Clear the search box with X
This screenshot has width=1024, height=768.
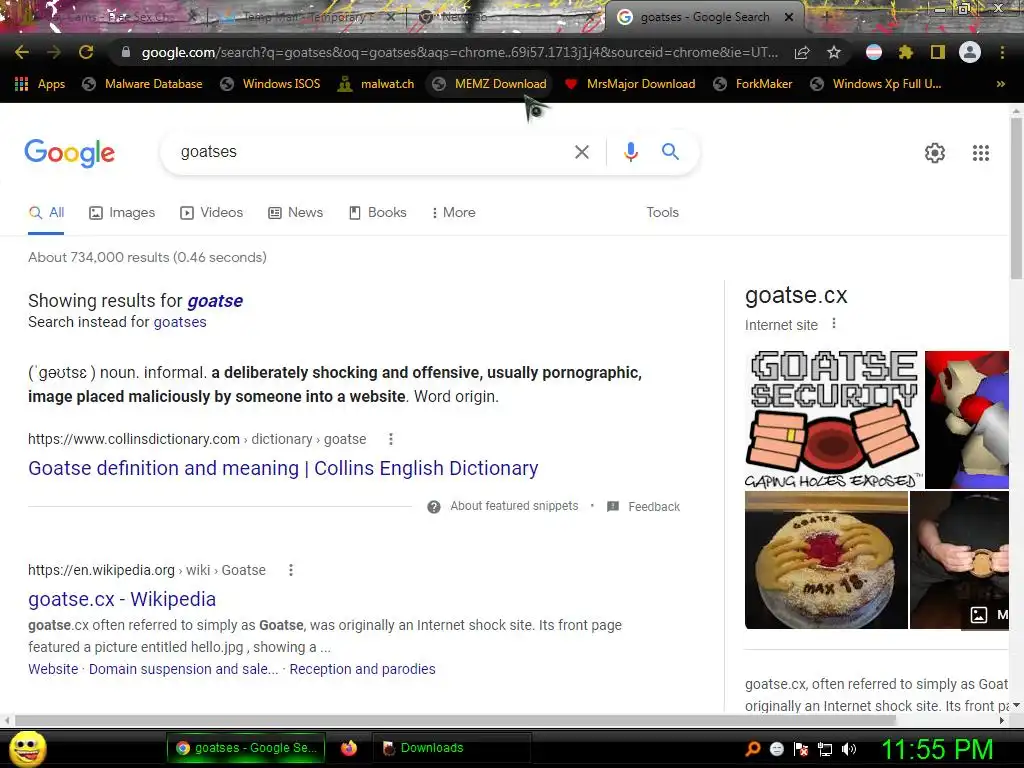coord(581,152)
